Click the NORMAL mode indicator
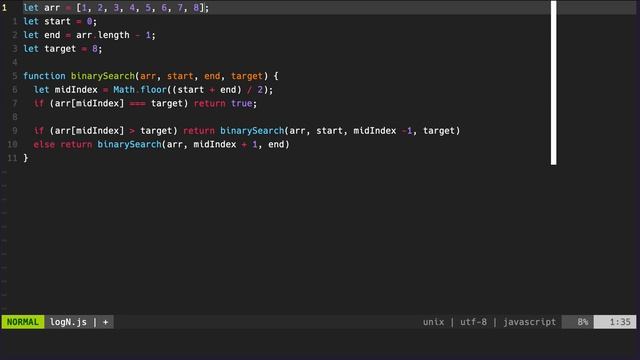Screen dimensions: 640x360 [23, 322]
